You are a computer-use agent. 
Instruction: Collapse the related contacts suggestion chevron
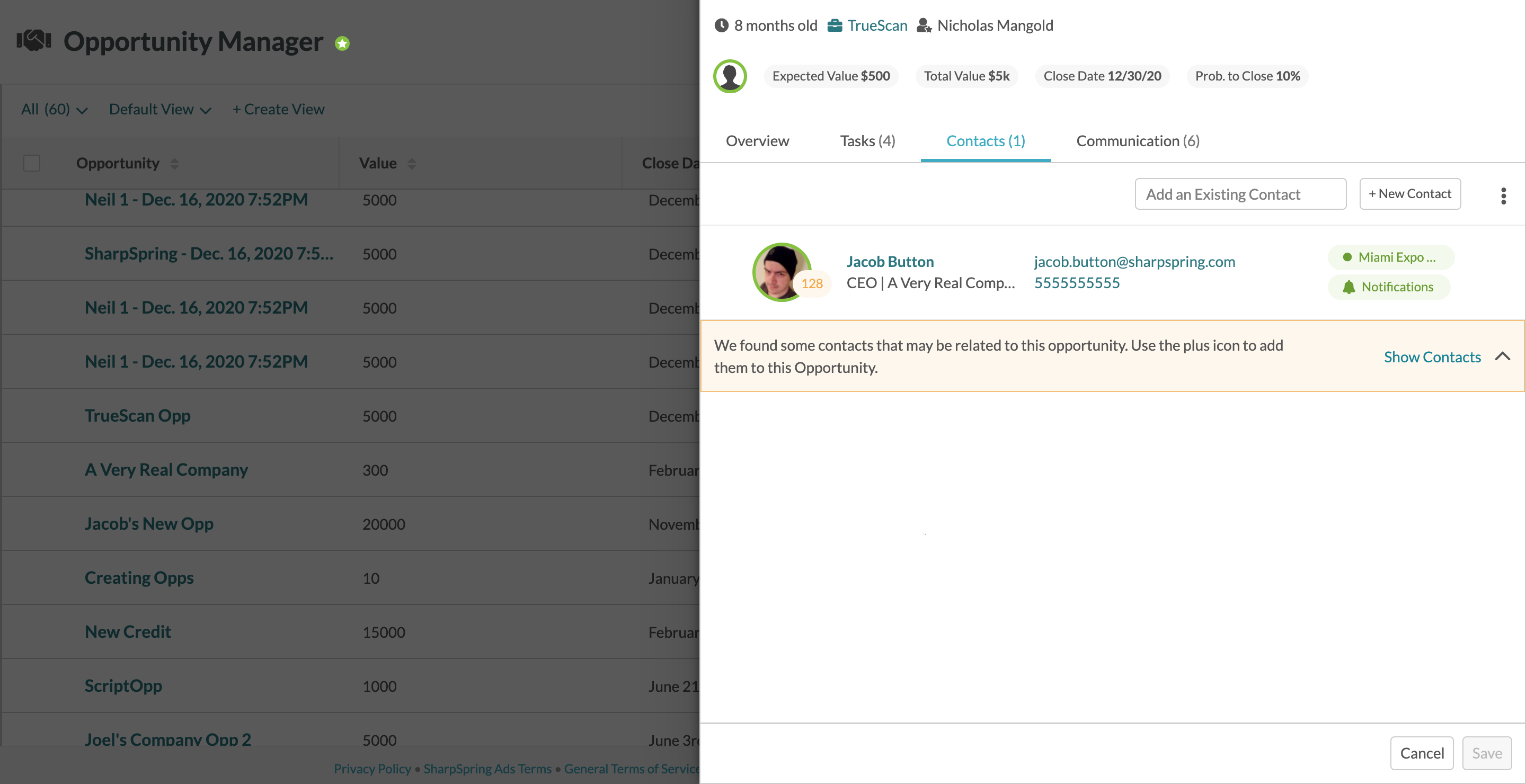pyautogui.click(x=1502, y=357)
